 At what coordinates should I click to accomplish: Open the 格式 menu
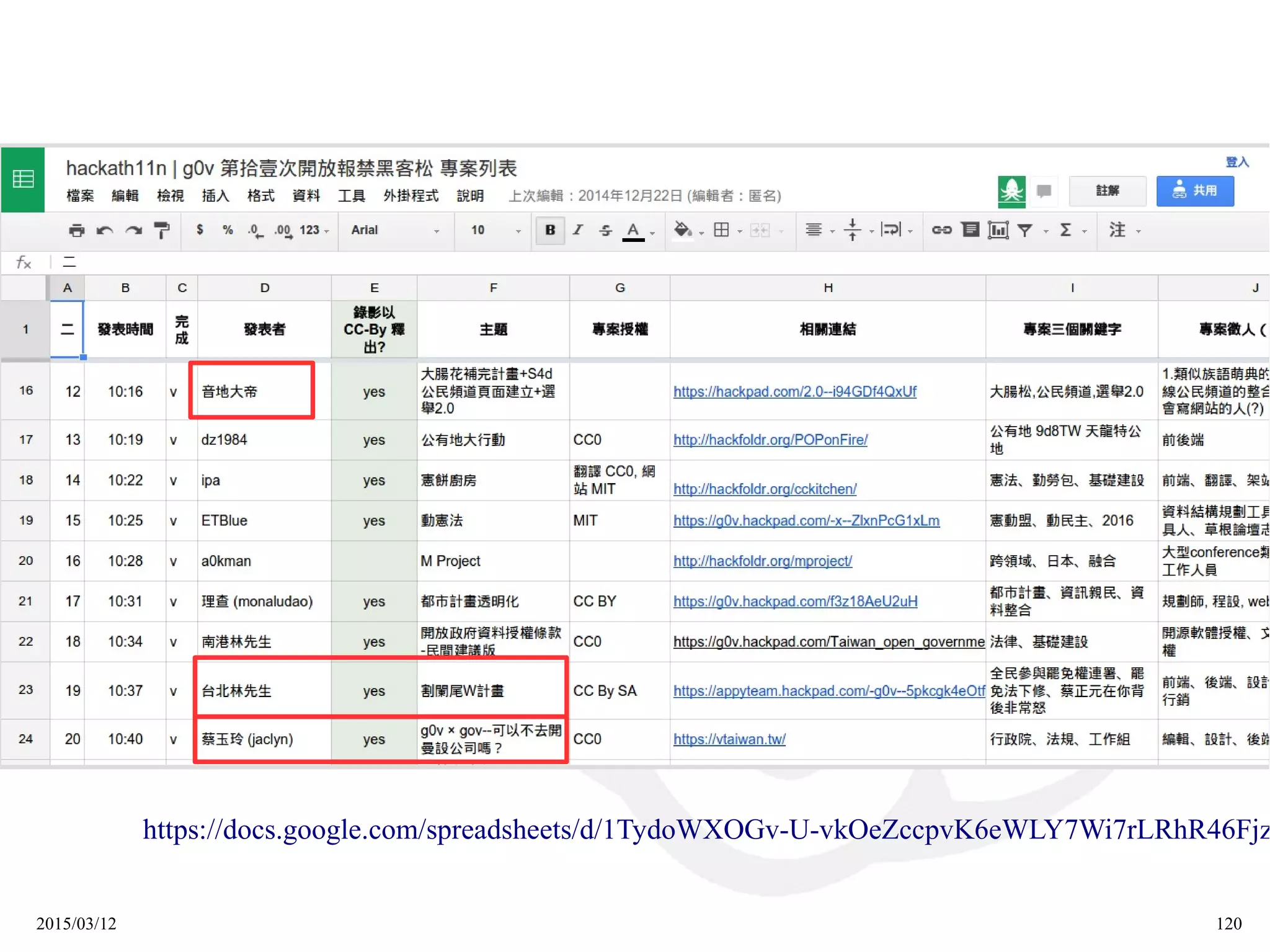261,196
